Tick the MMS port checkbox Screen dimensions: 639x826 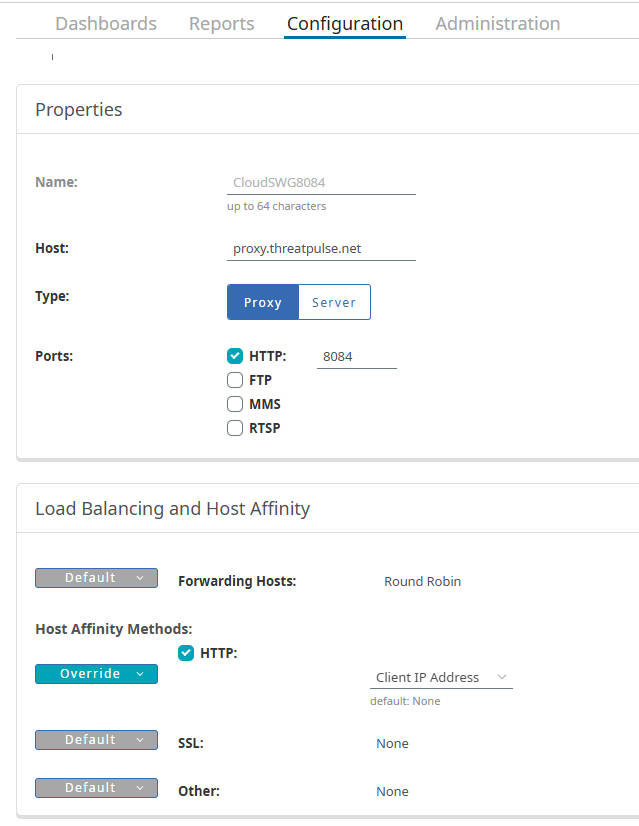pos(235,405)
